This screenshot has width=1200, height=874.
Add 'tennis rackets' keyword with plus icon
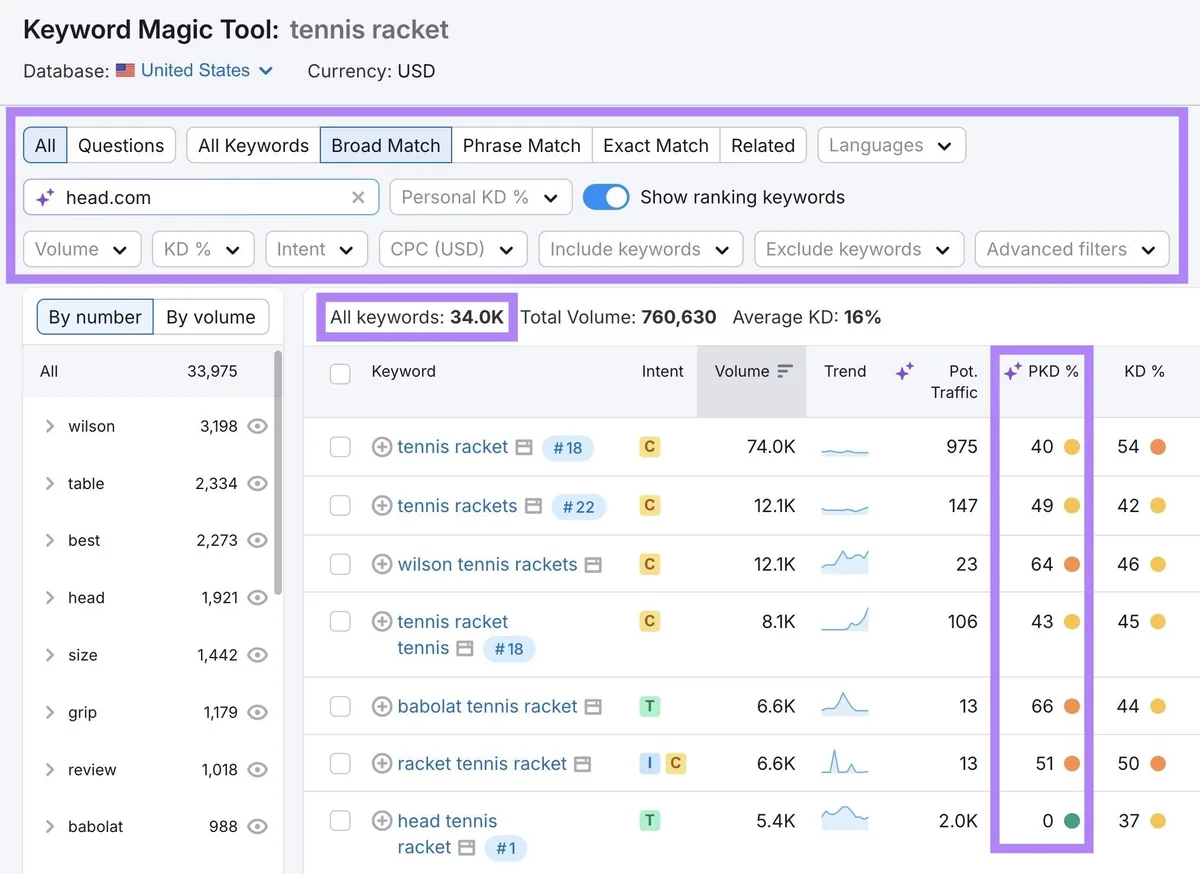381,506
